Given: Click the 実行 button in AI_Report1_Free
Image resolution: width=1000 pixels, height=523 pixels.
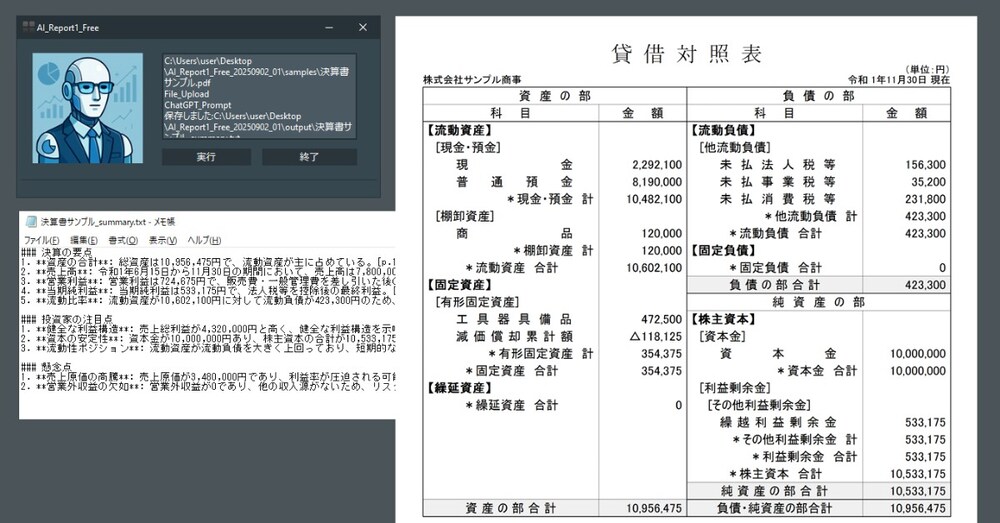Looking at the screenshot, I should coord(206,157).
